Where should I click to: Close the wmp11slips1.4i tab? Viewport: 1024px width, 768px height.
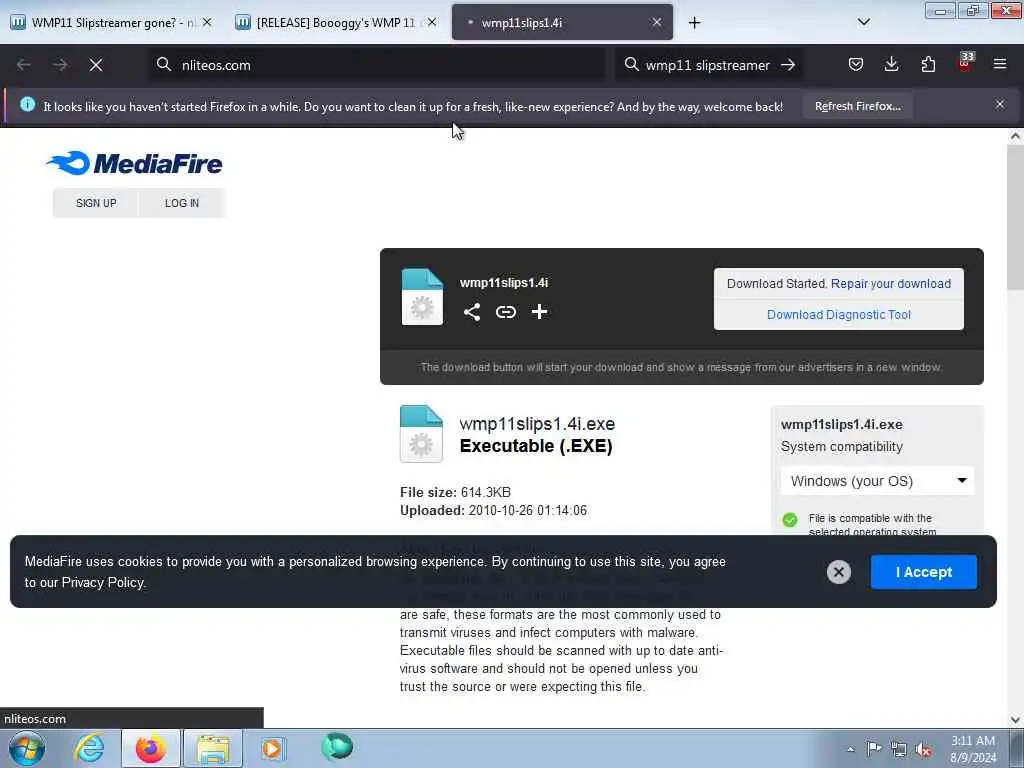click(657, 22)
